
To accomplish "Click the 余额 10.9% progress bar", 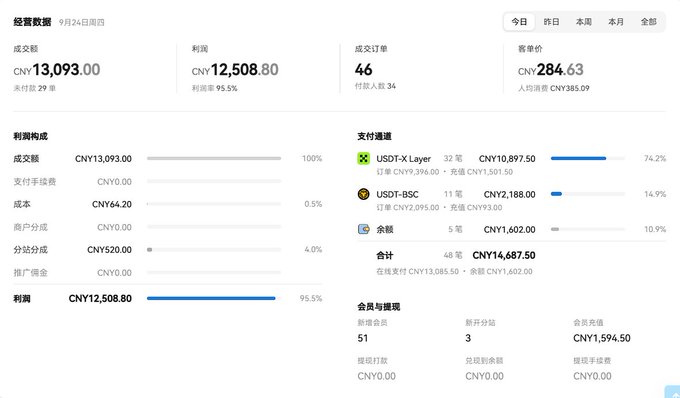I will click(x=588, y=229).
